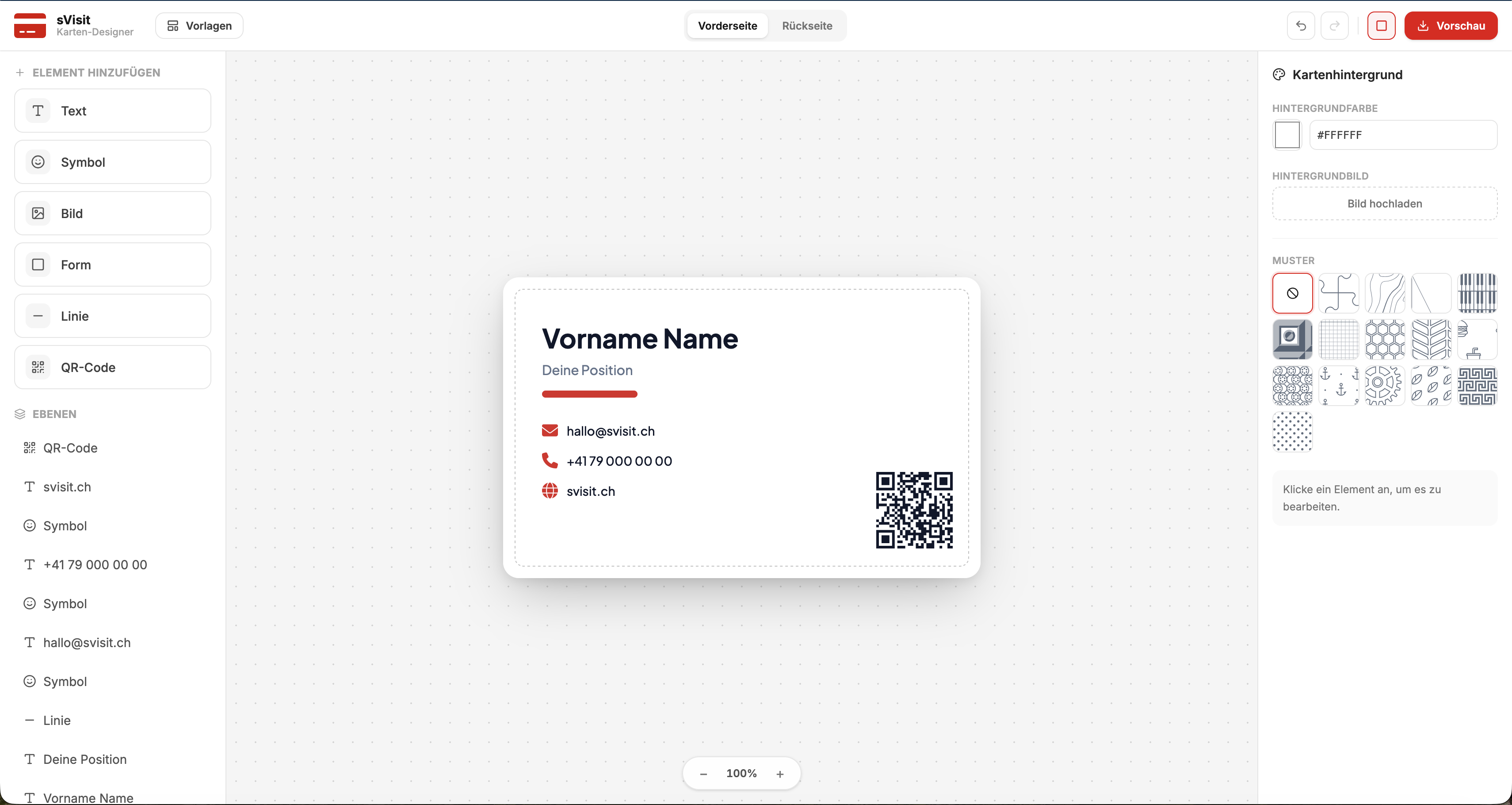Click the undo arrow icon
Image resolution: width=1512 pixels, height=805 pixels.
pyautogui.click(x=1301, y=26)
